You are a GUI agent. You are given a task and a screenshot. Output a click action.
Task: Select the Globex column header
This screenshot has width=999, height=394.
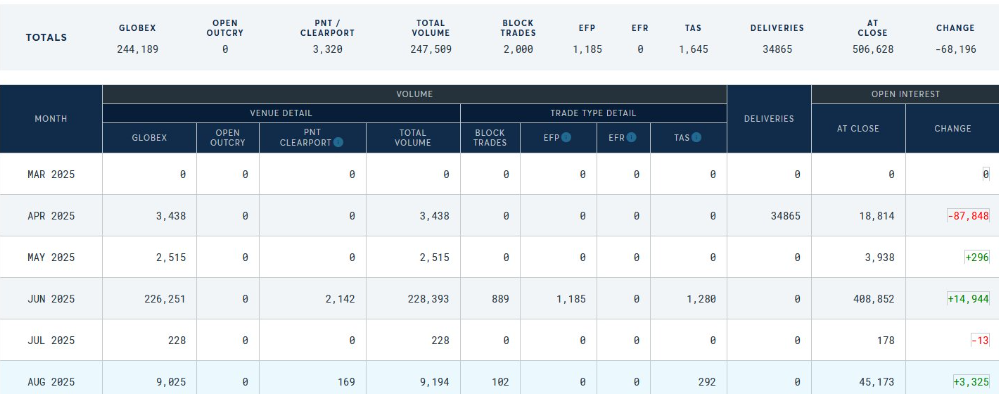(x=149, y=138)
